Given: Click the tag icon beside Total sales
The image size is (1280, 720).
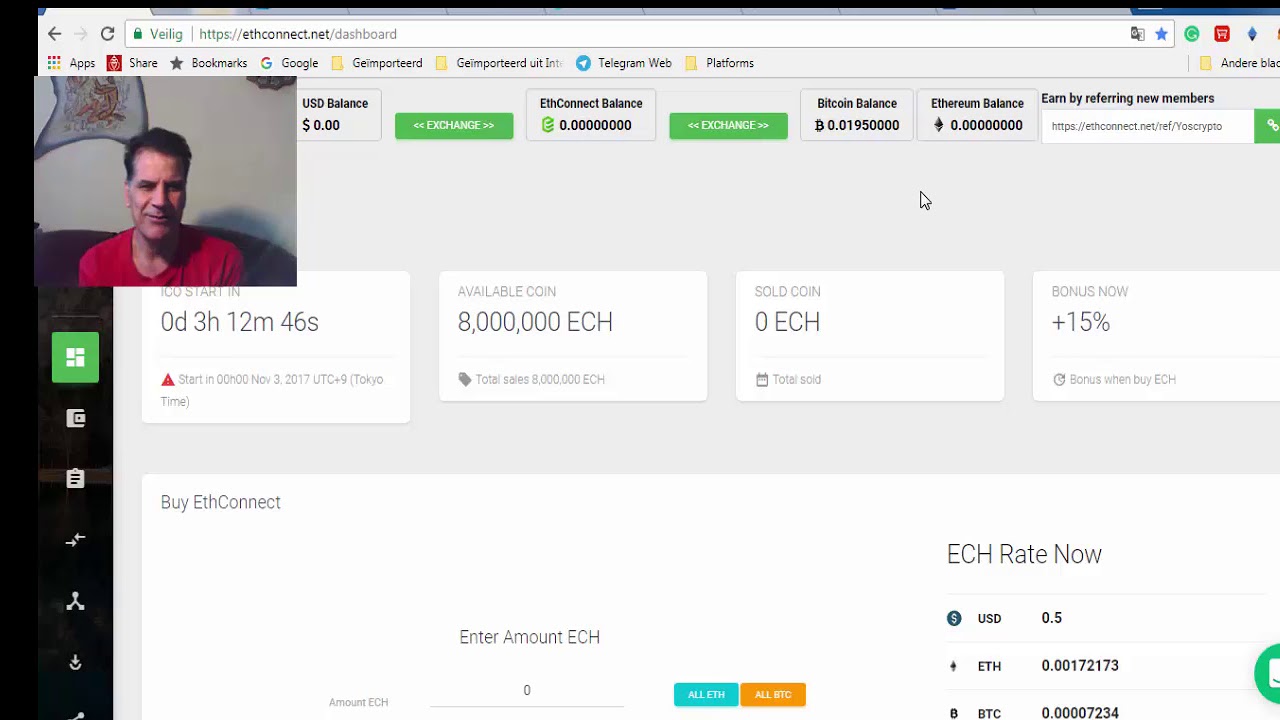Looking at the screenshot, I should tap(465, 379).
